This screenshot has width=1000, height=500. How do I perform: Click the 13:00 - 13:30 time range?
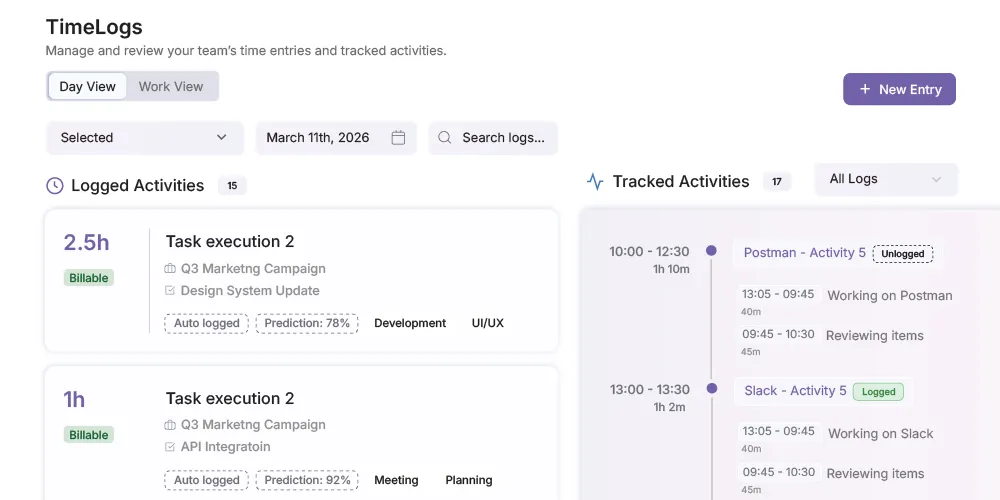(649, 389)
